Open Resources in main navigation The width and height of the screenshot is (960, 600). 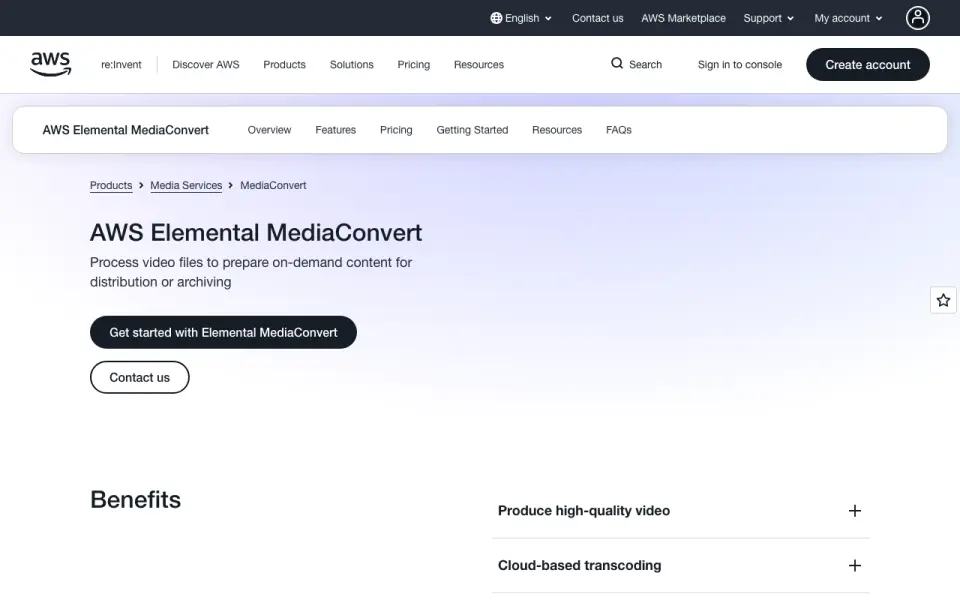tap(479, 65)
